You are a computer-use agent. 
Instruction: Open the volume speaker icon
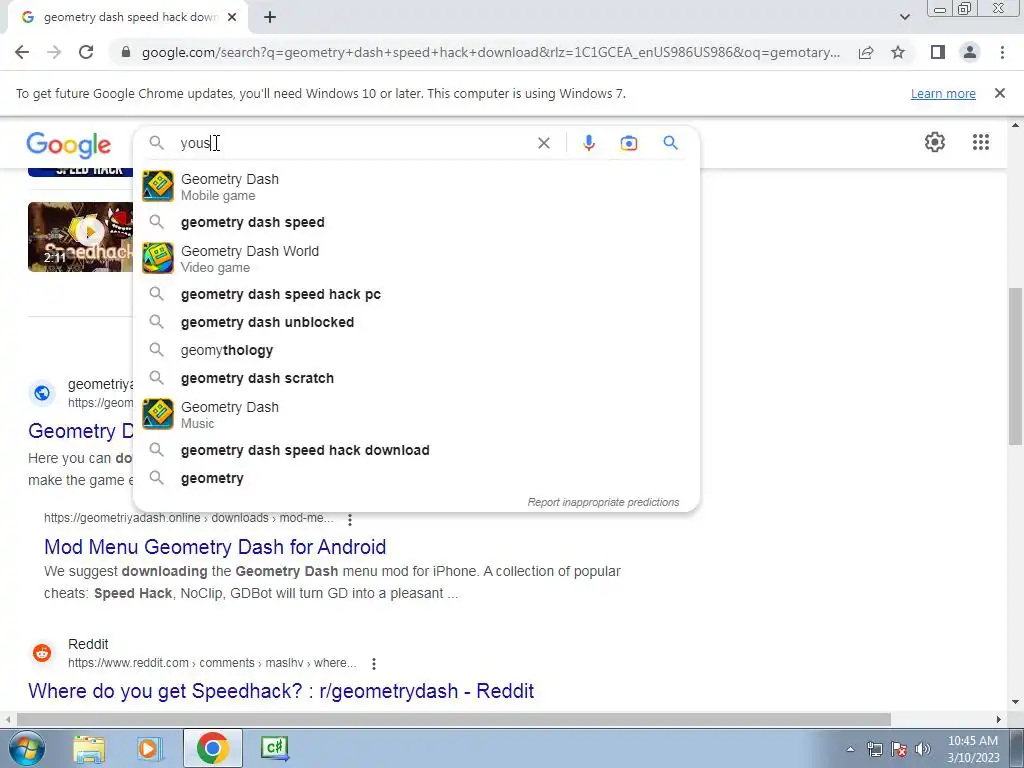click(x=923, y=749)
